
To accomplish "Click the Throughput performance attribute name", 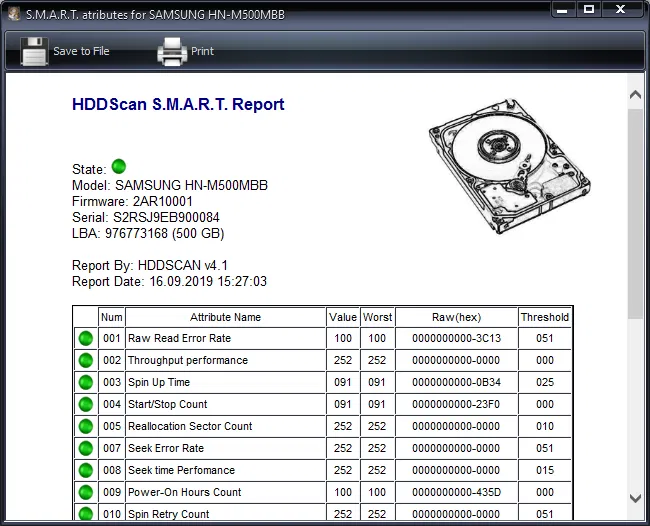I will point(188,360).
